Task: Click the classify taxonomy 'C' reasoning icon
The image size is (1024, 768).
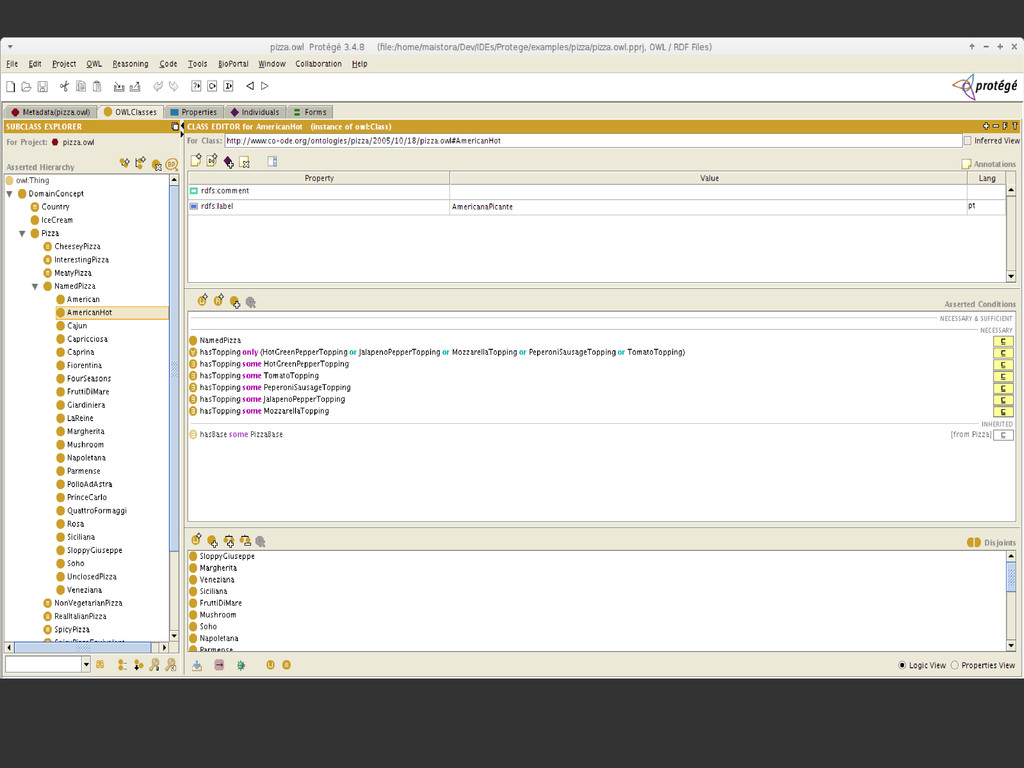Action: click(x=212, y=86)
